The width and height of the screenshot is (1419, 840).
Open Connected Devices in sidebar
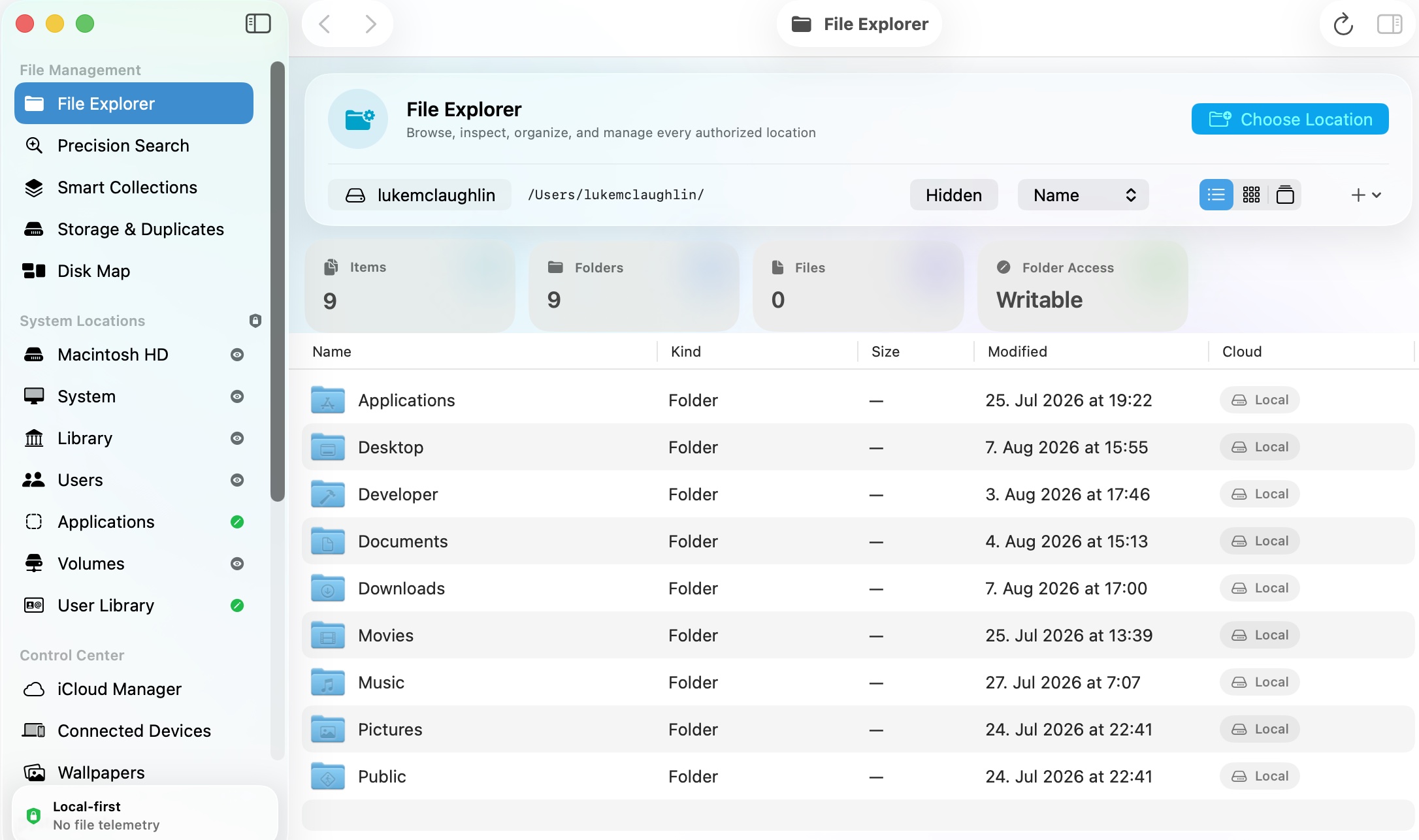click(134, 730)
